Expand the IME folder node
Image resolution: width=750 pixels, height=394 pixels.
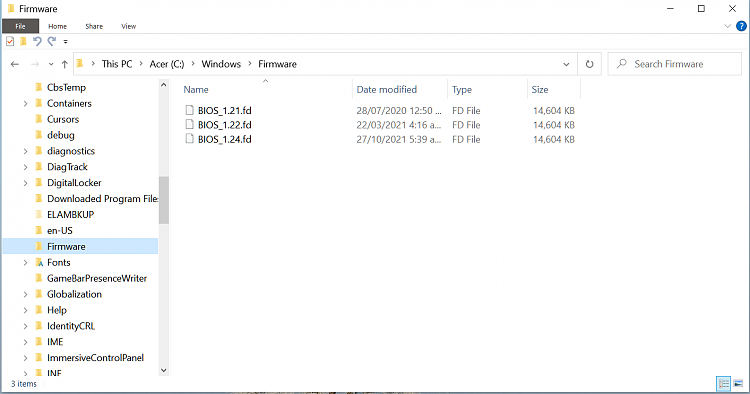(25, 342)
